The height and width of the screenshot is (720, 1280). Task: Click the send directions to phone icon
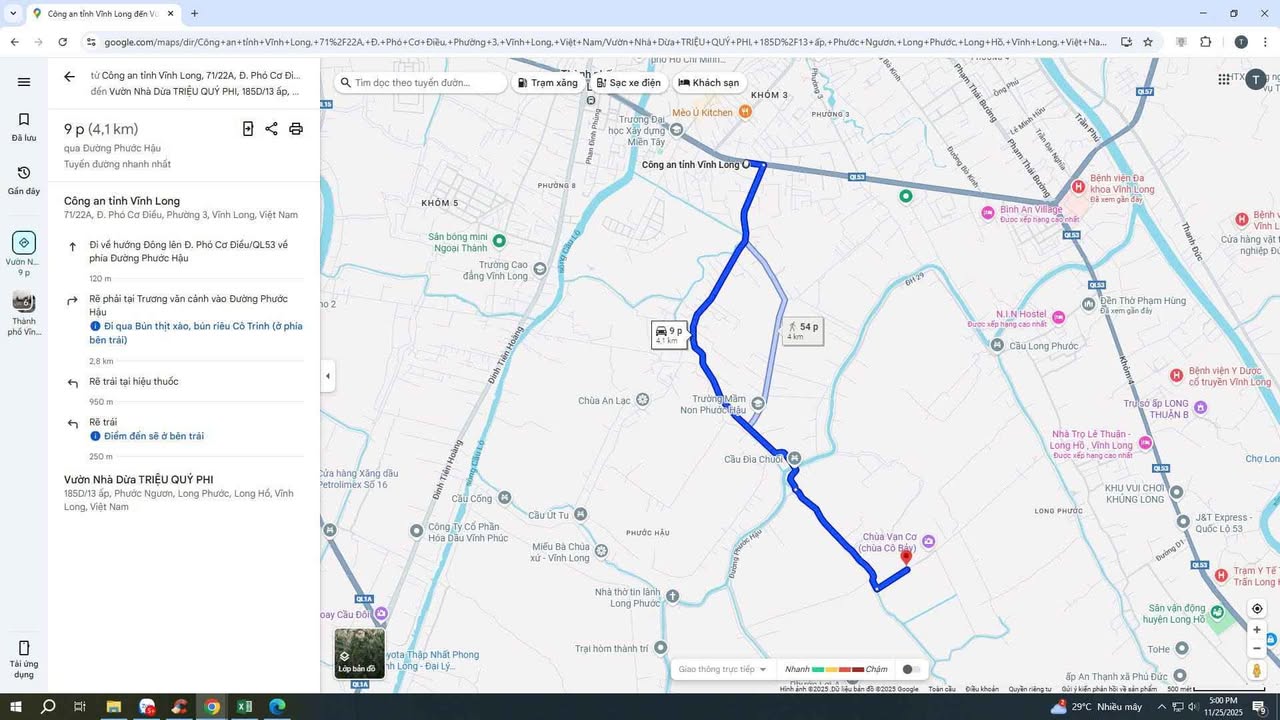click(x=248, y=128)
